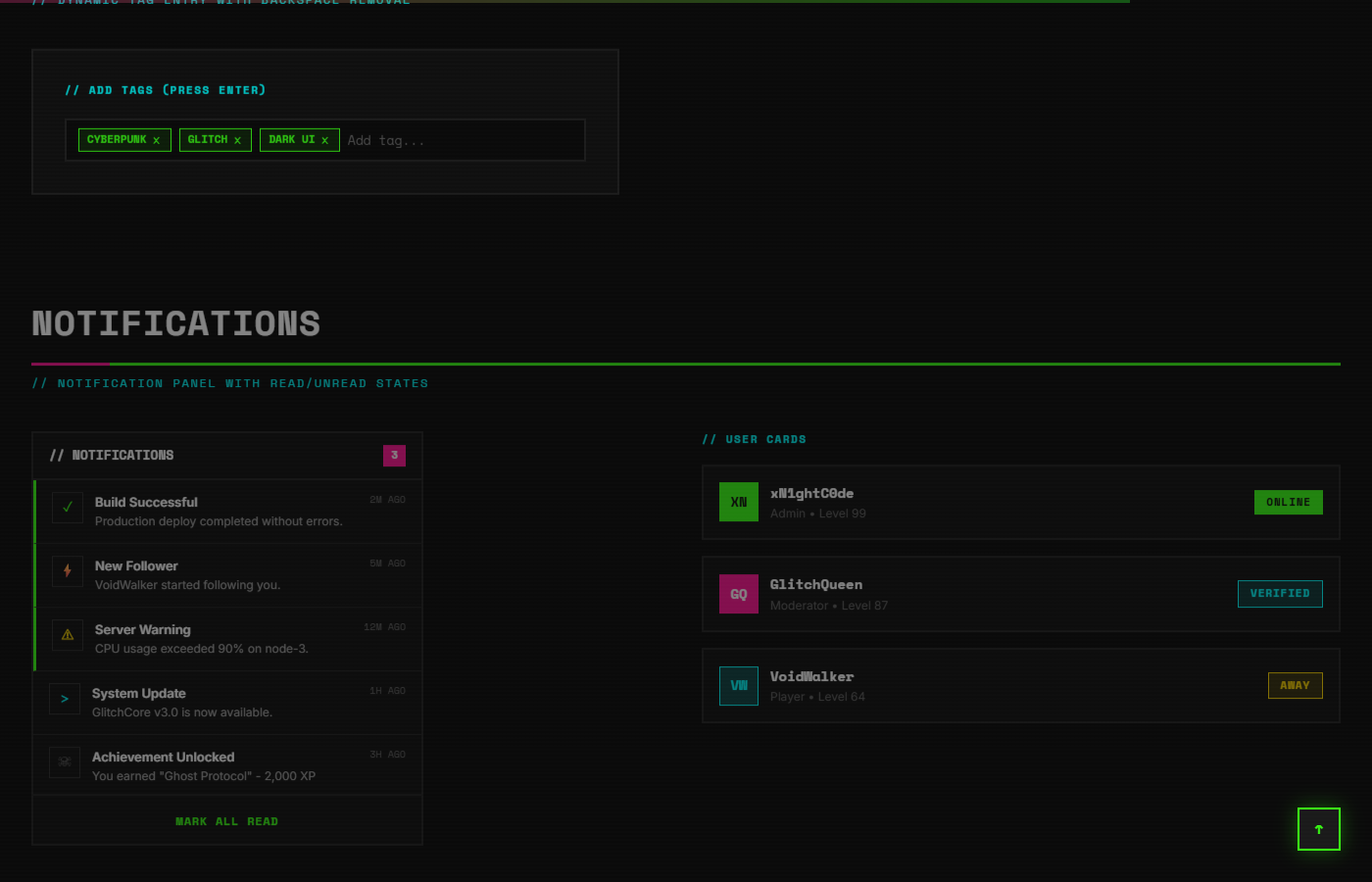The height and width of the screenshot is (882, 1372).
Task: Remove the GLITCH tag with its x
Action: click(237, 140)
